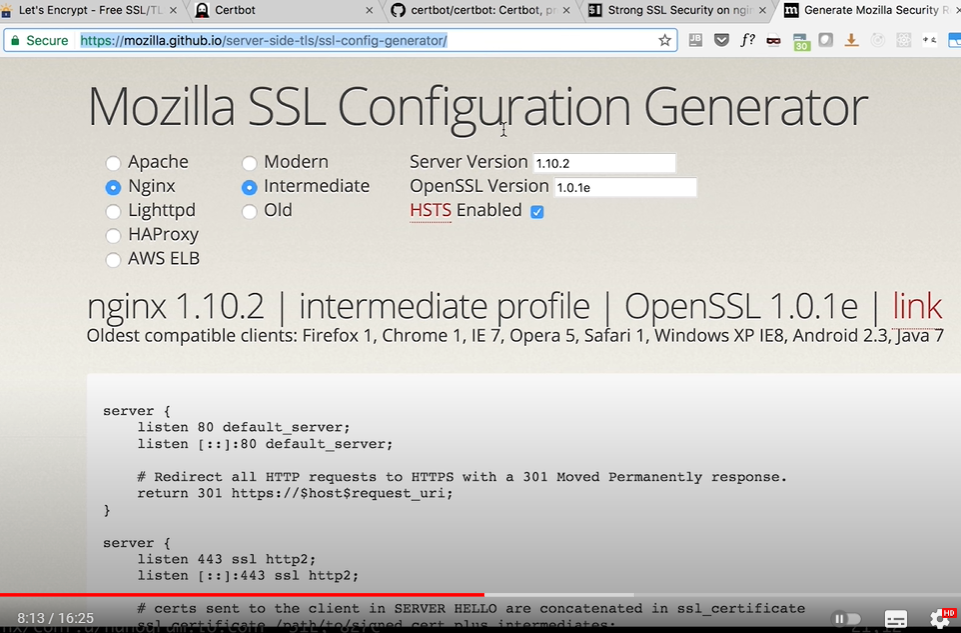Click the '# certs sent to the client' comment
The height and width of the screenshot is (633, 961).
click(471, 608)
